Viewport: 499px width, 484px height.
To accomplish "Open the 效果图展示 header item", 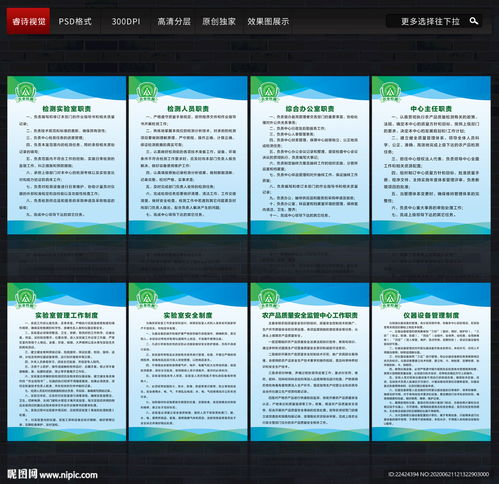I will pos(268,22).
